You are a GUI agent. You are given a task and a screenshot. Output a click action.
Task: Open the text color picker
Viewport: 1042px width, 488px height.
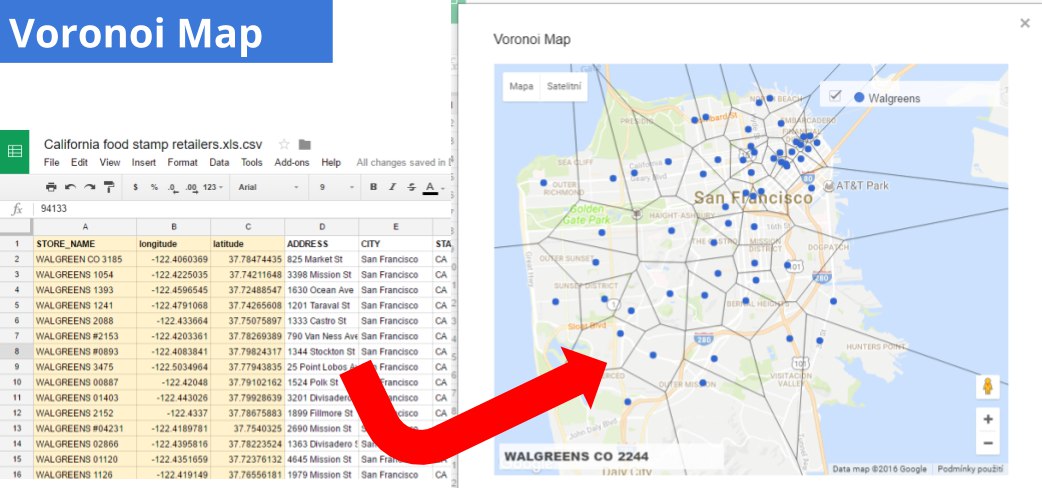coord(431,187)
